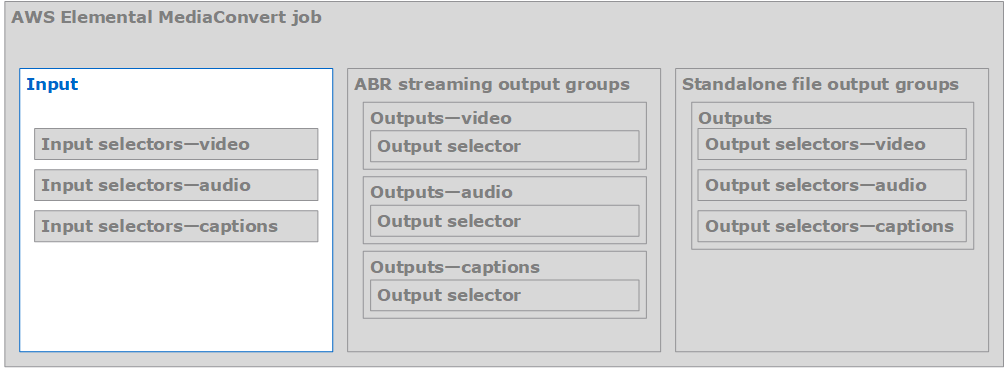Select the Output selectors—audio box
Image resolution: width=1007 pixels, height=368 pixels.
tap(832, 185)
